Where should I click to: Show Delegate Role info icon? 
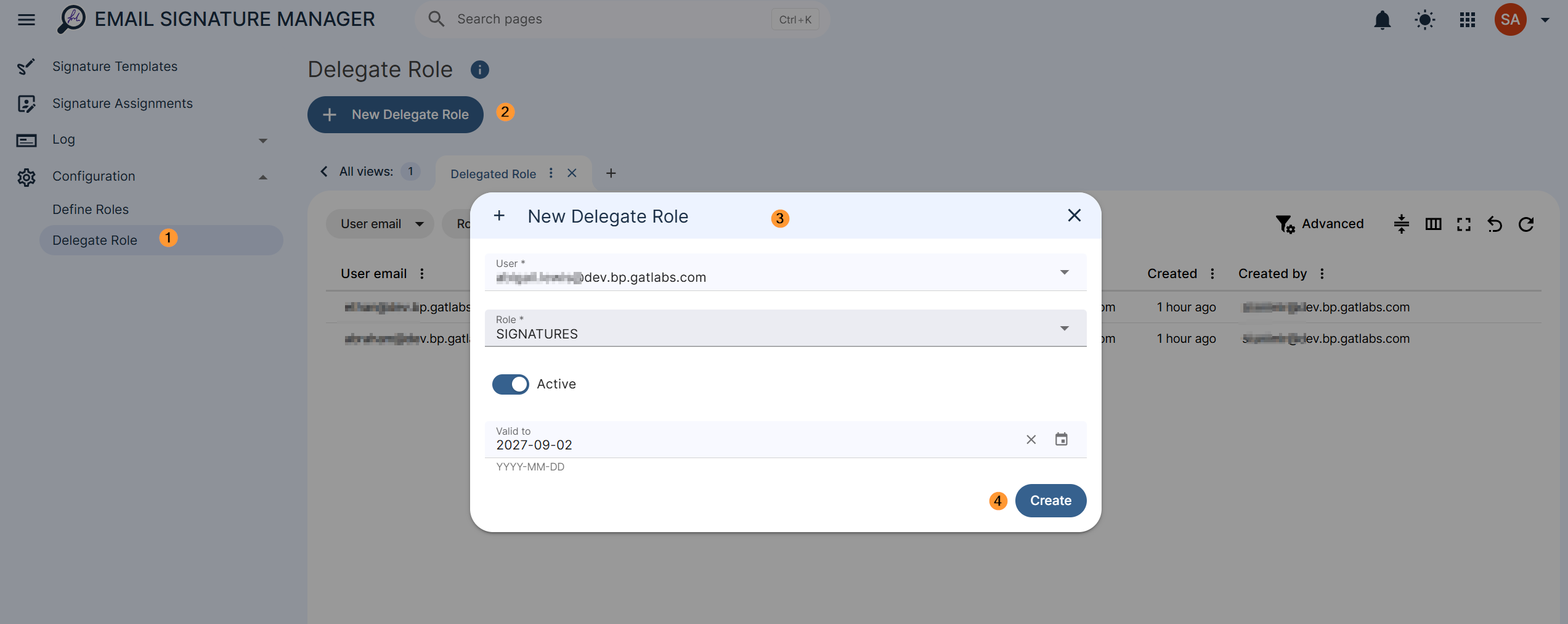[480, 70]
